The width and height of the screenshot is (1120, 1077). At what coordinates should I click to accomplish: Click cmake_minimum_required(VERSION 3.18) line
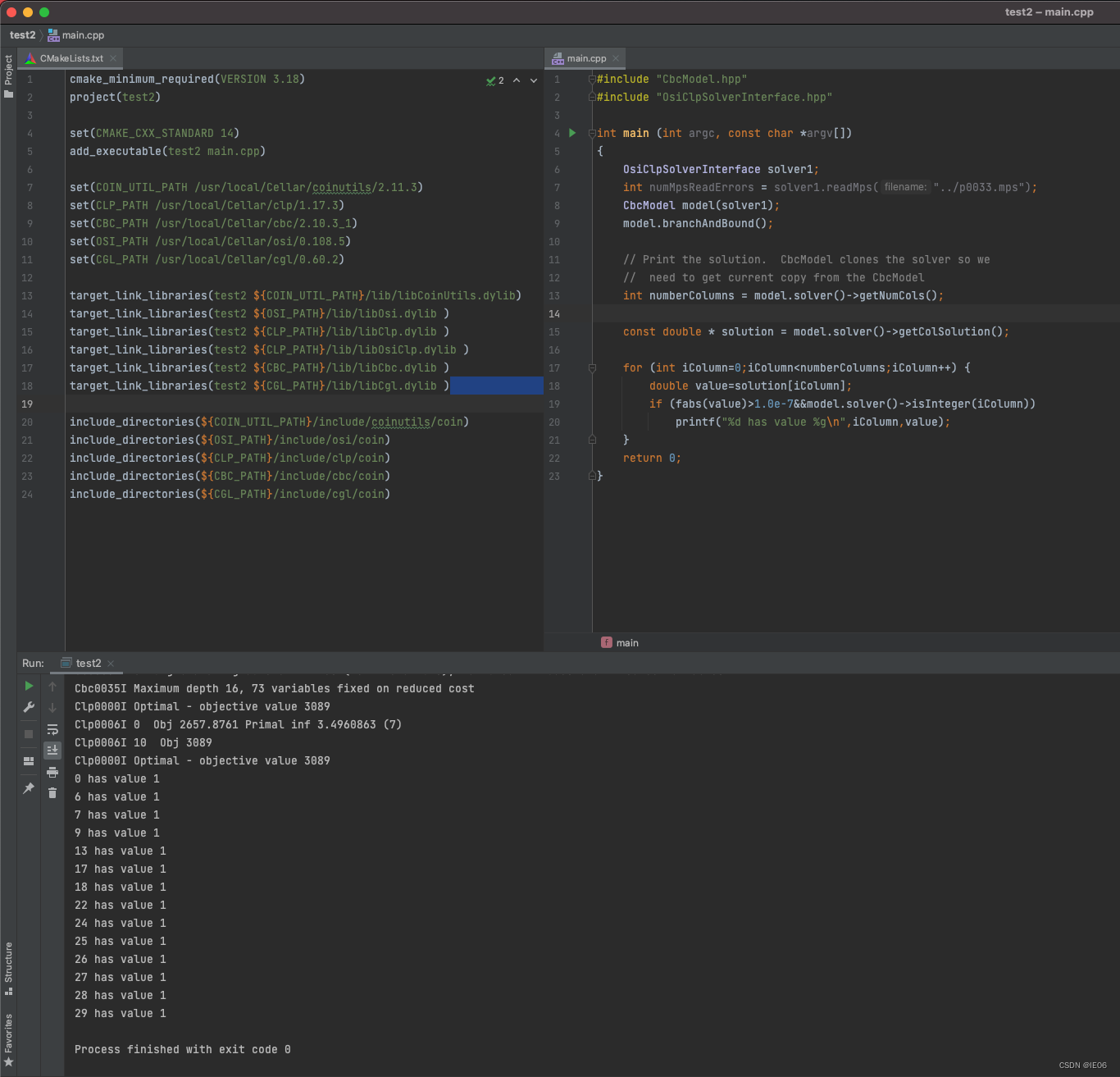[187, 80]
